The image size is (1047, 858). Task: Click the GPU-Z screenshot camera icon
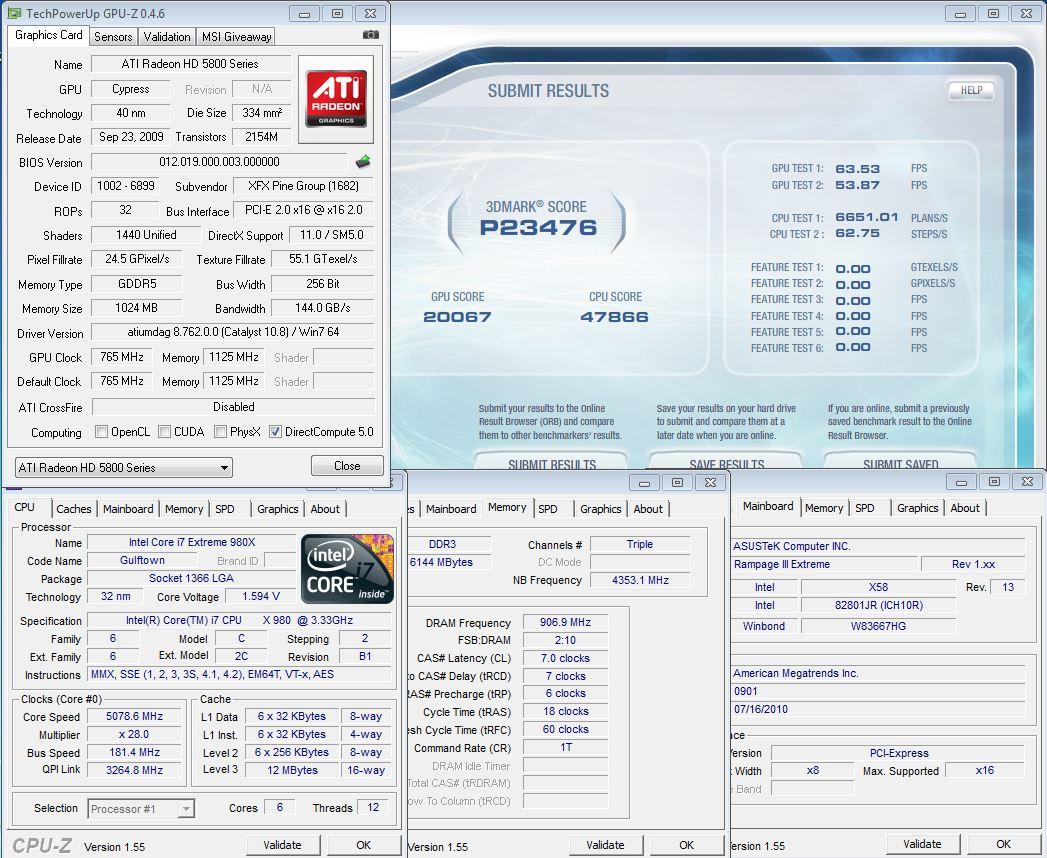pyautogui.click(x=371, y=35)
